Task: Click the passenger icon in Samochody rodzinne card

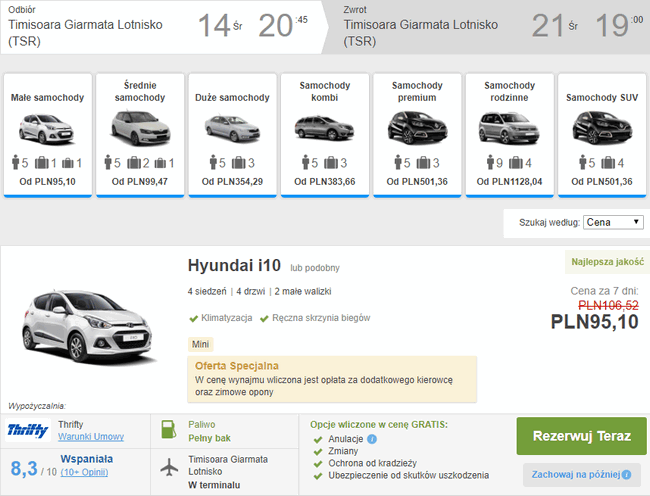Action: 490,162
